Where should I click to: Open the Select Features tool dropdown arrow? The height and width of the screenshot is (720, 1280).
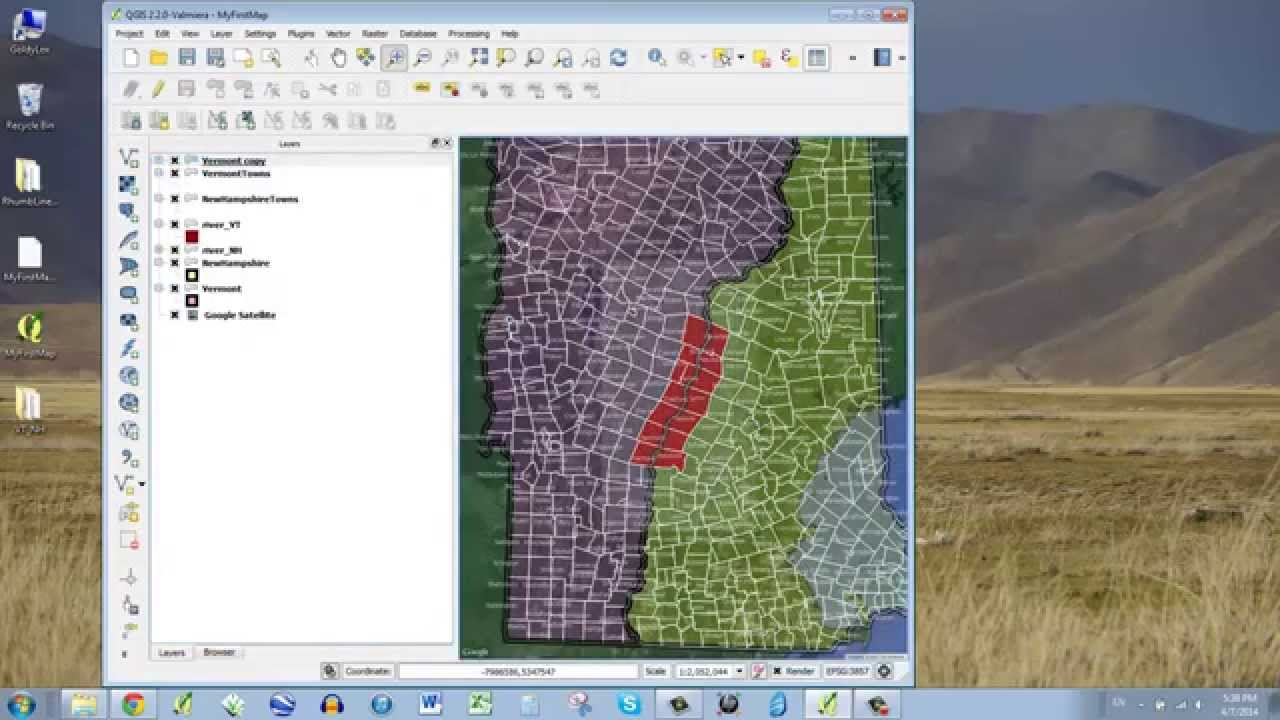point(740,58)
